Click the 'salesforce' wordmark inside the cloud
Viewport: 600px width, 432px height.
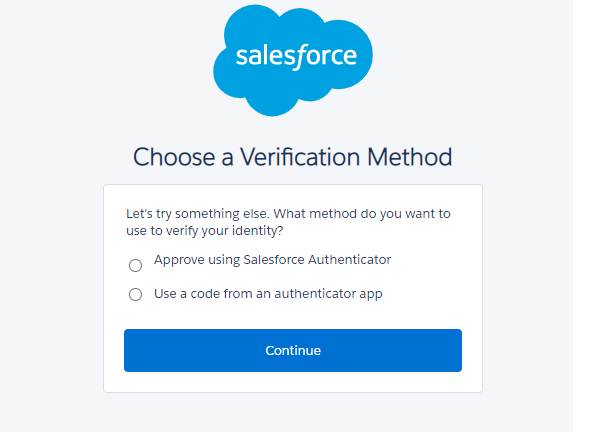(x=296, y=55)
